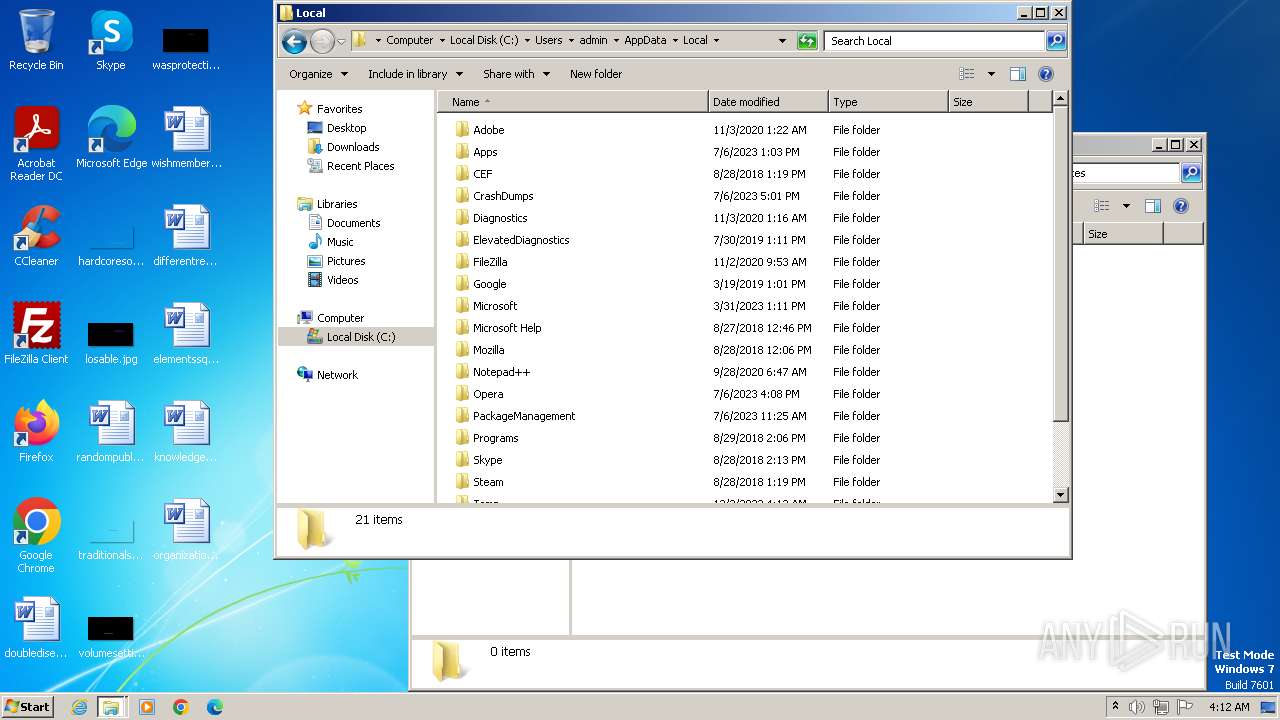
Task: Sort by Size column in the Local window
Action: click(988, 102)
